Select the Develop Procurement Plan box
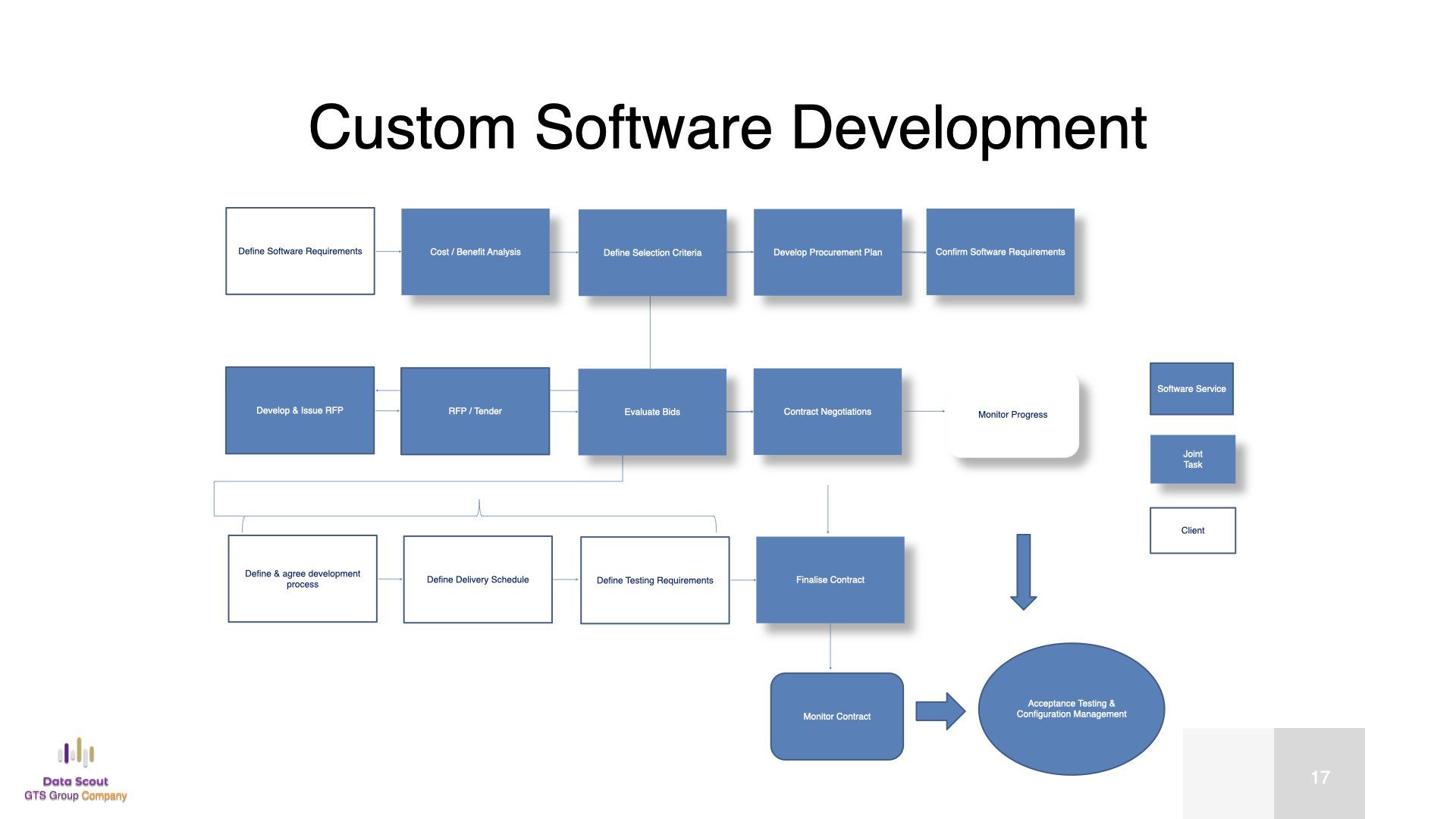The image size is (1456, 819). 827,252
